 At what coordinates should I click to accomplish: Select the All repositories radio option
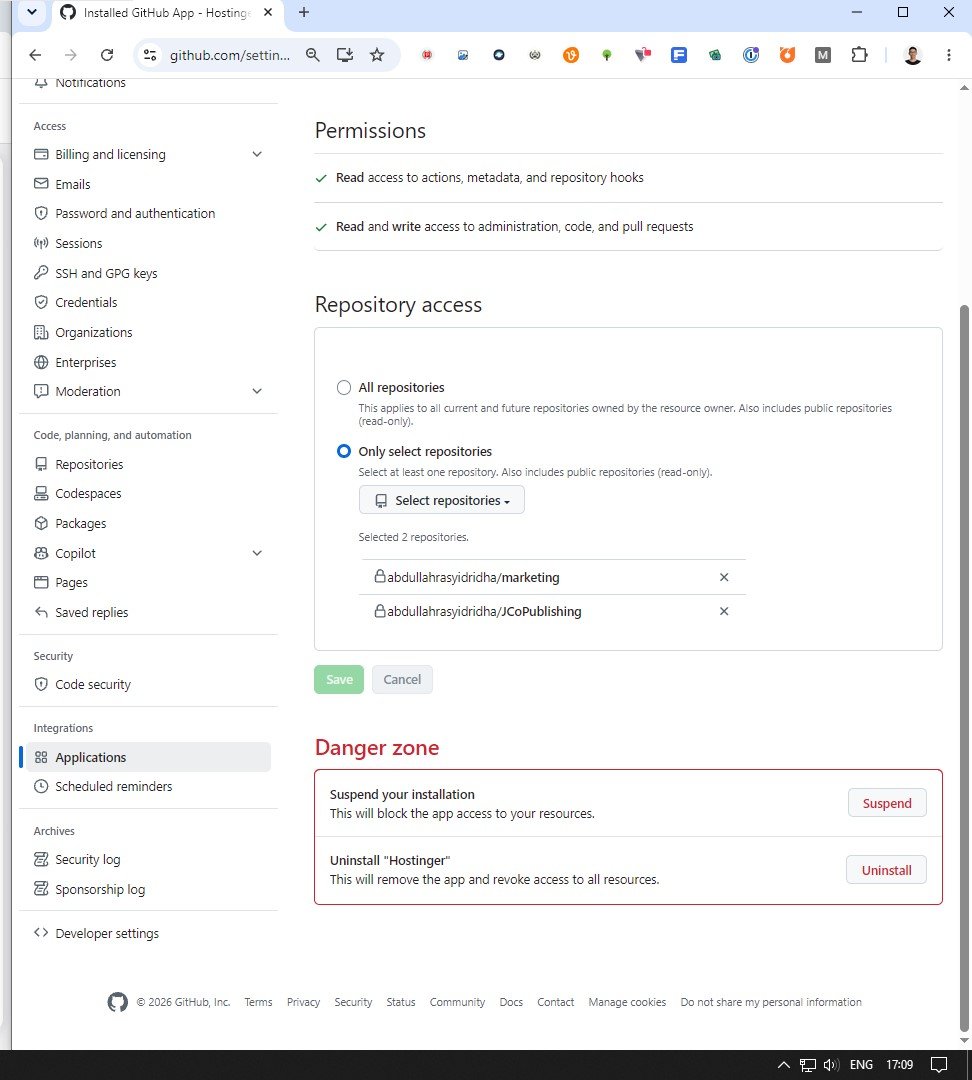tap(344, 387)
